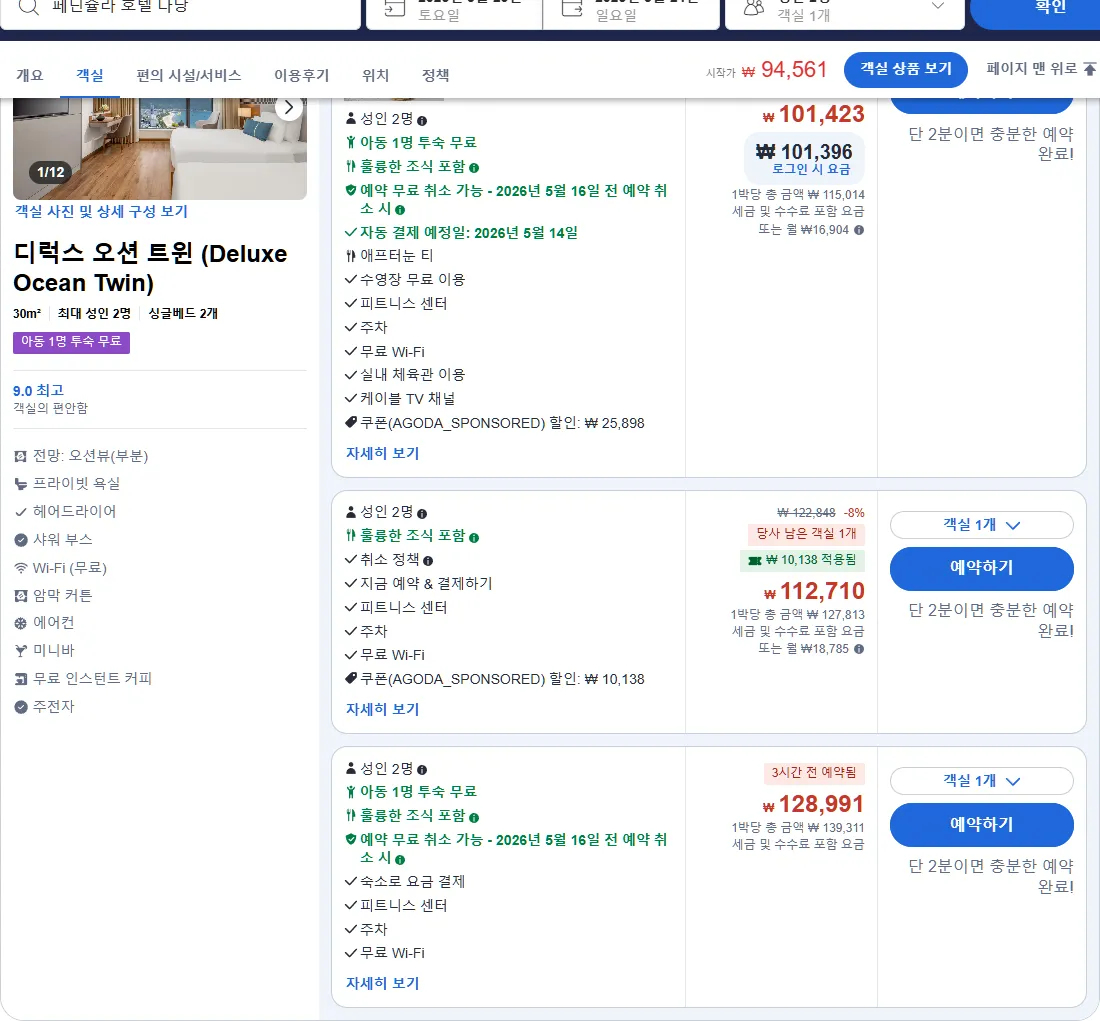Screen dimensions: 1100x1021
Task: Click the 아동 1명 투숙 무료 purple badge
Action: [72, 342]
